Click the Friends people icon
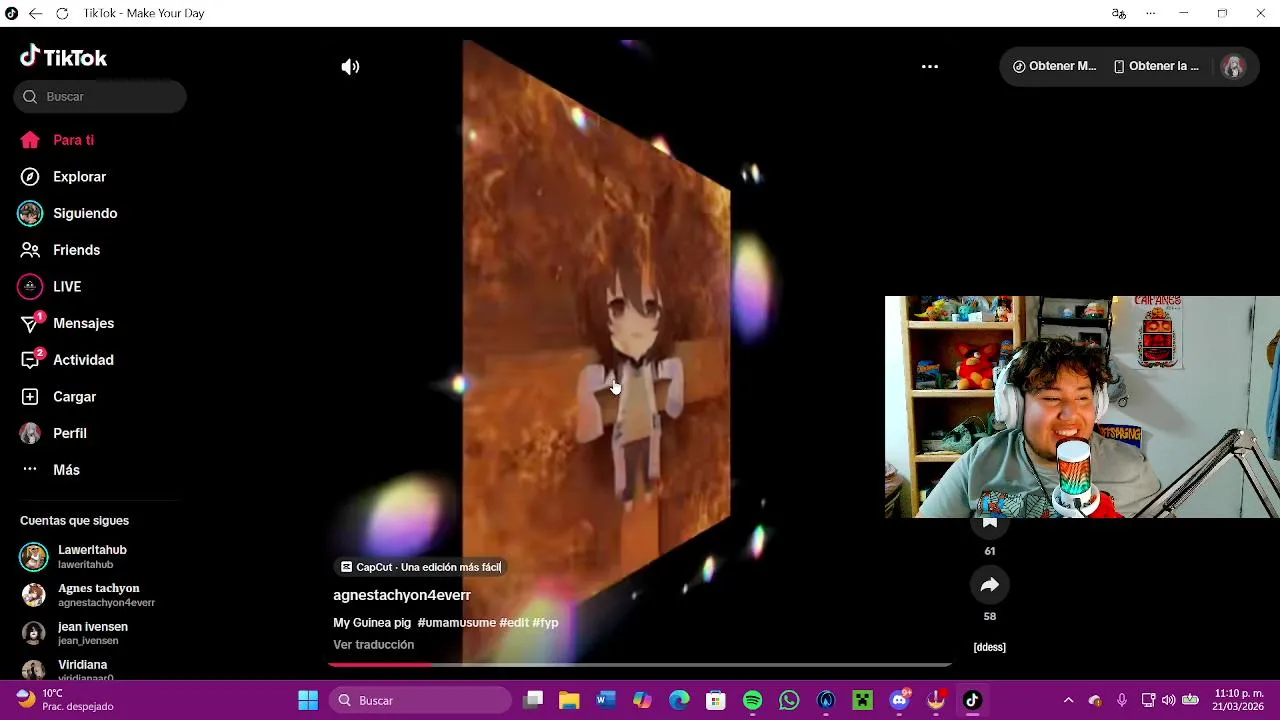Screen dimensions: 1280x720 (30, 250)
